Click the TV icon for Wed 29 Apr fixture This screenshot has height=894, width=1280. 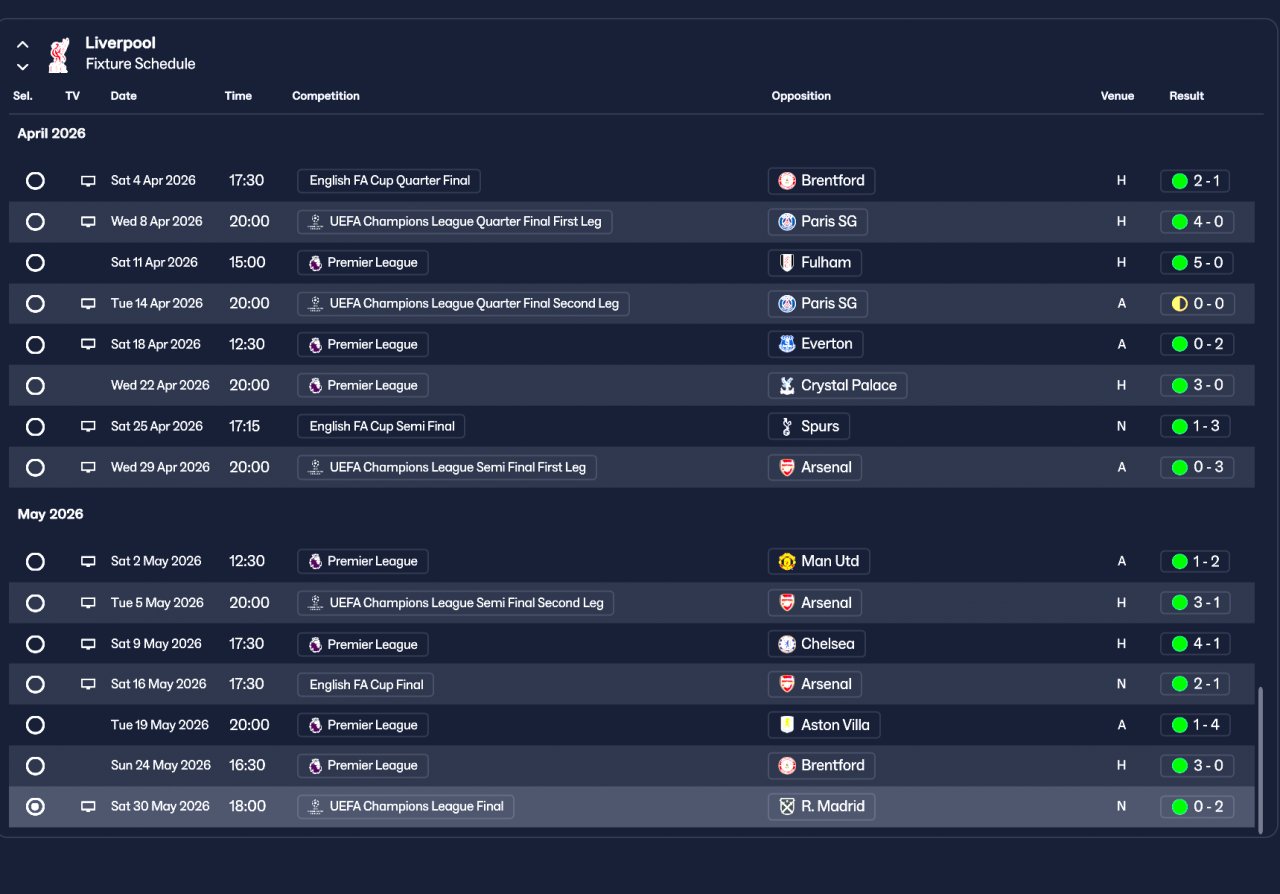click(x=88, y=468)
